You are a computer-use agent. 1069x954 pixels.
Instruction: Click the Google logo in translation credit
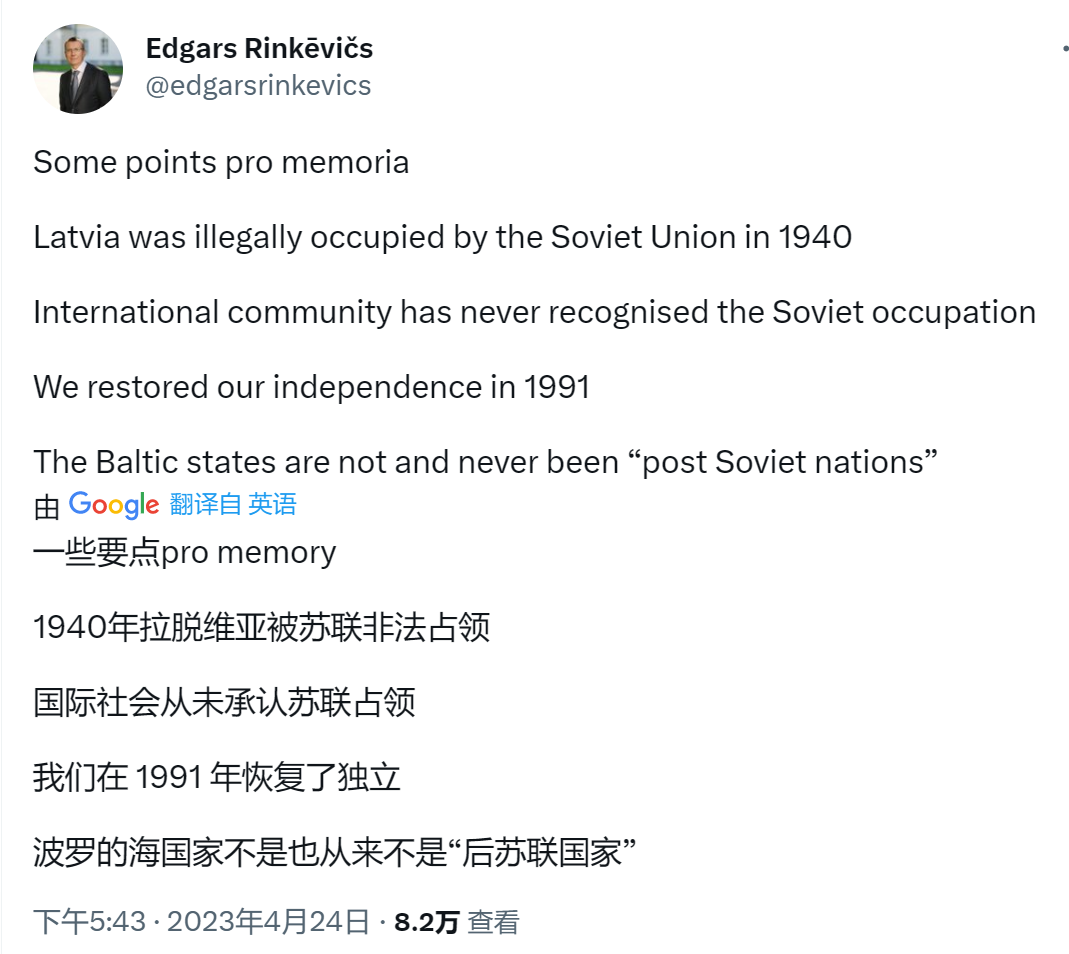(x=114, y=505)
